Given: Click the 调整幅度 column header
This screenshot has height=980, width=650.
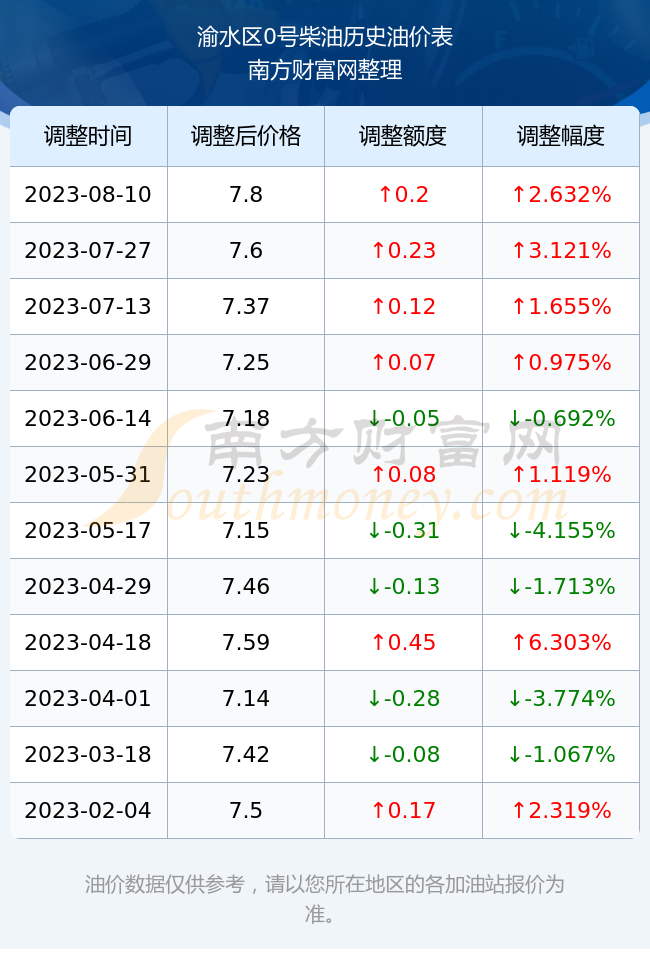Looking at the screenshot, I should (561, 136).
